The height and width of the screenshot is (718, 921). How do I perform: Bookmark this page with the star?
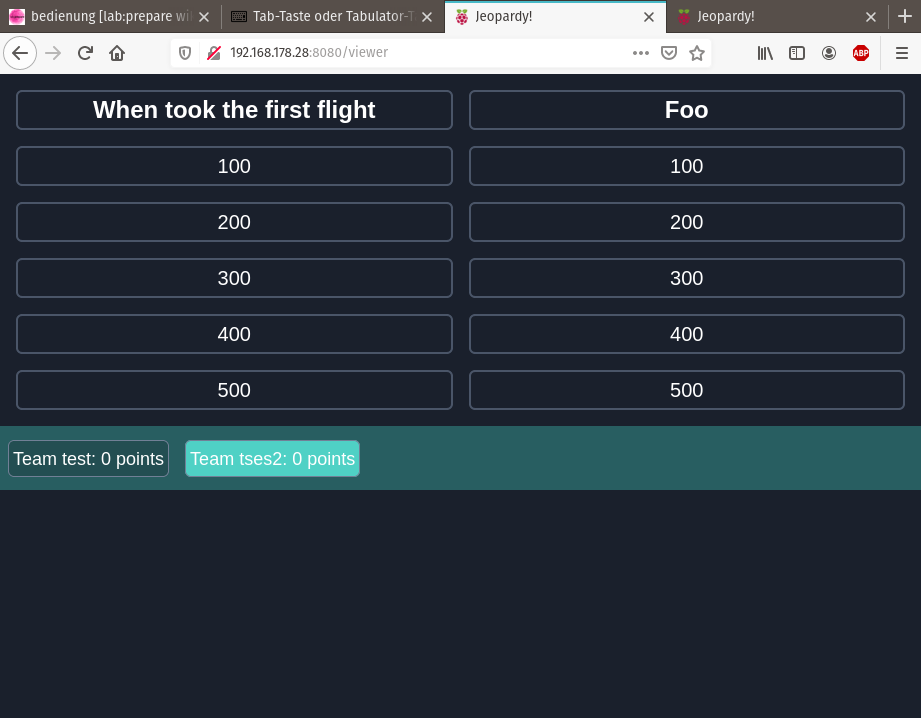[697, 53]
